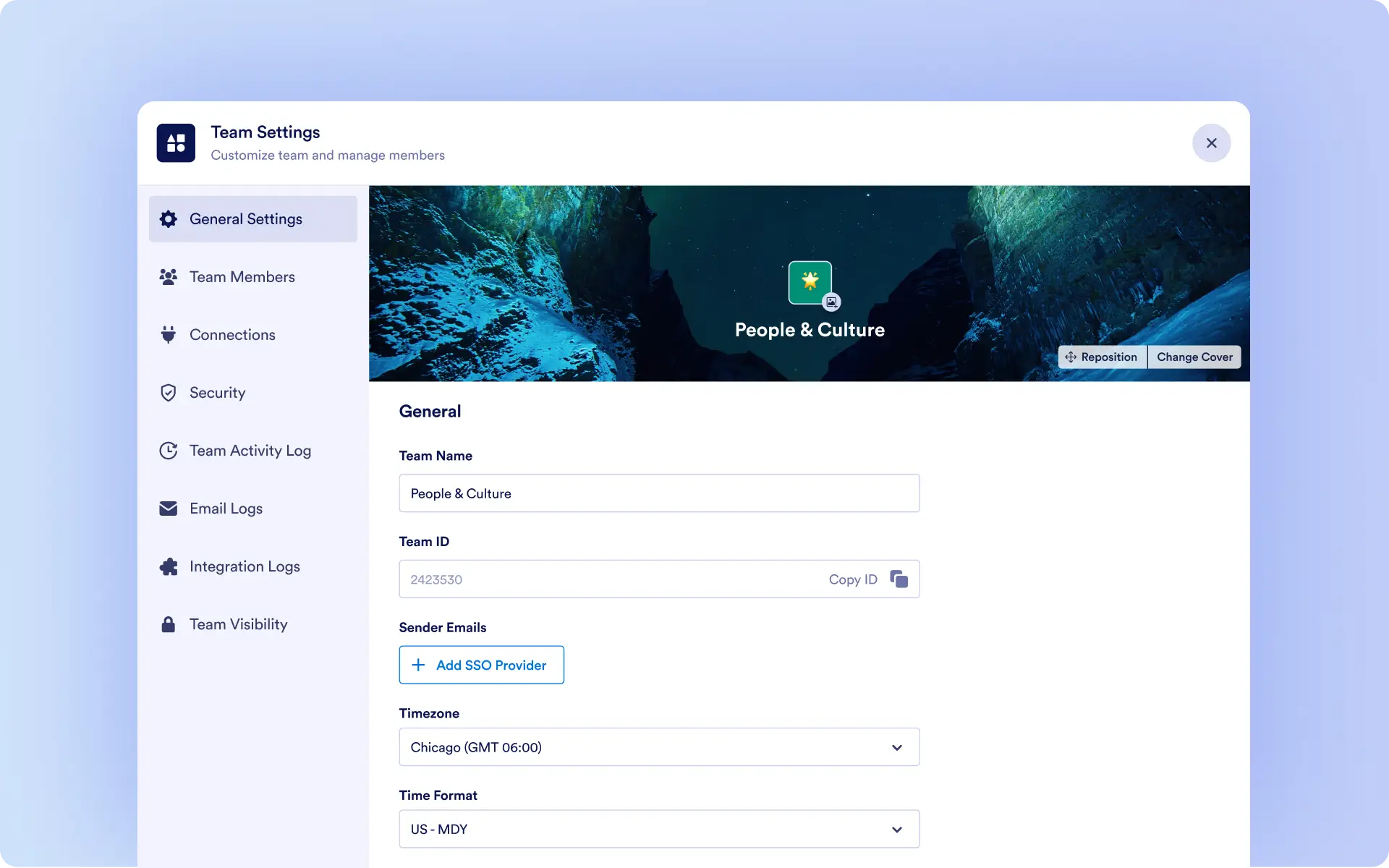Click the Integration Logs puzzle icon
The height and width of the screenshot is (868, 1389).
pyautogui.click(x=169, y=566)
